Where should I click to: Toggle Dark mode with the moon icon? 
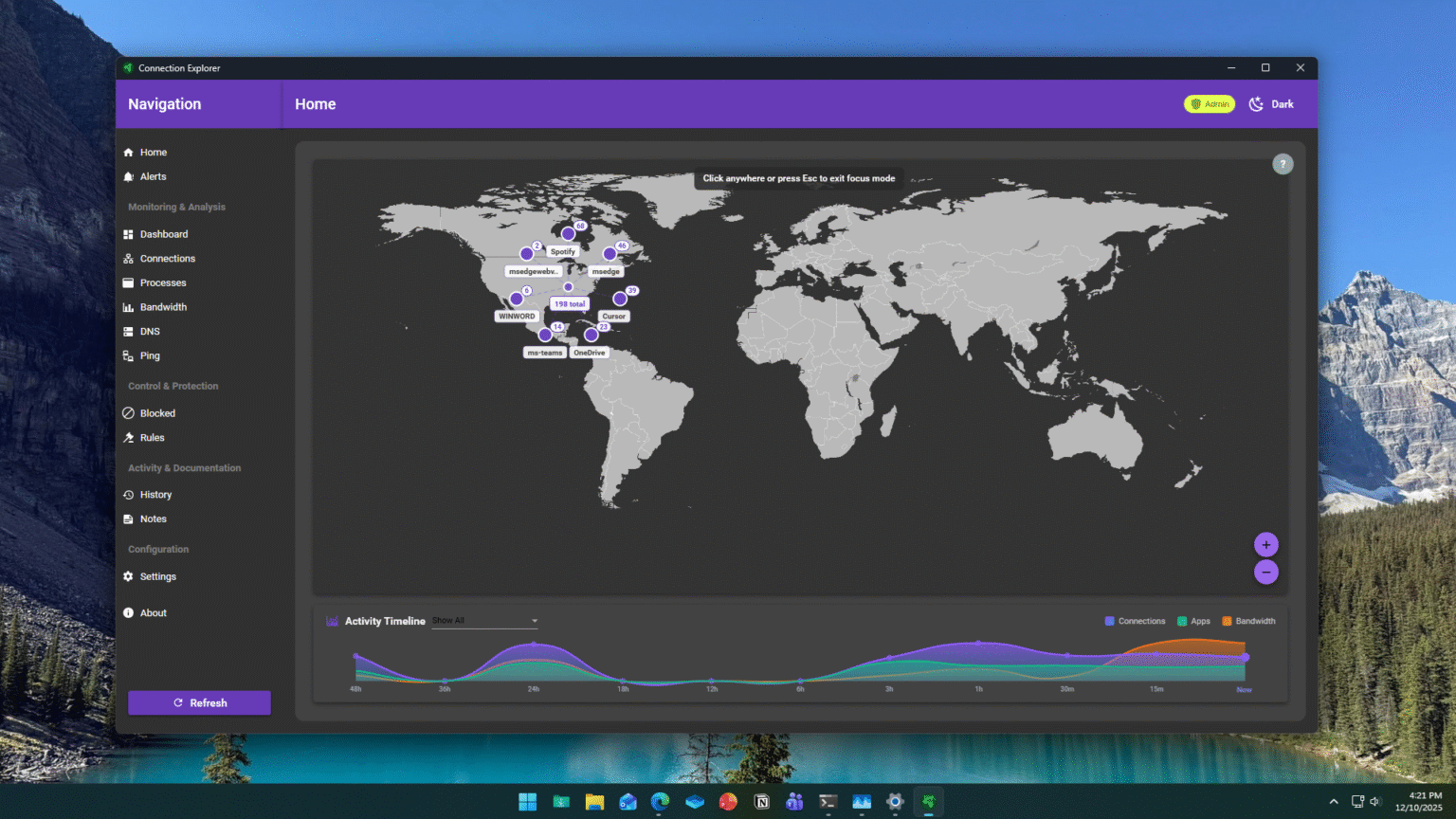pos(1257,103)
